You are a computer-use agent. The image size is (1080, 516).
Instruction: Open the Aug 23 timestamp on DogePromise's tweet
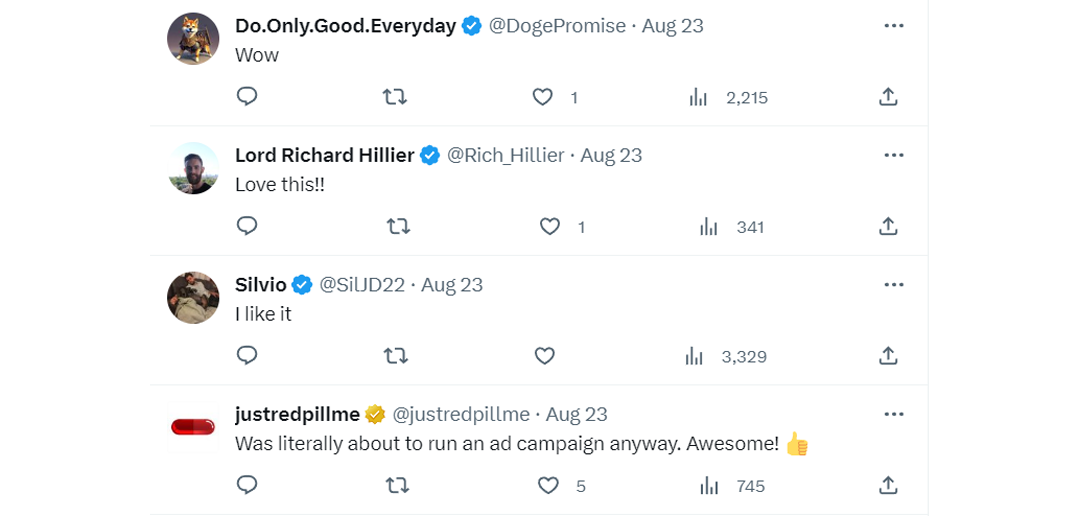(x=672, y=26)
